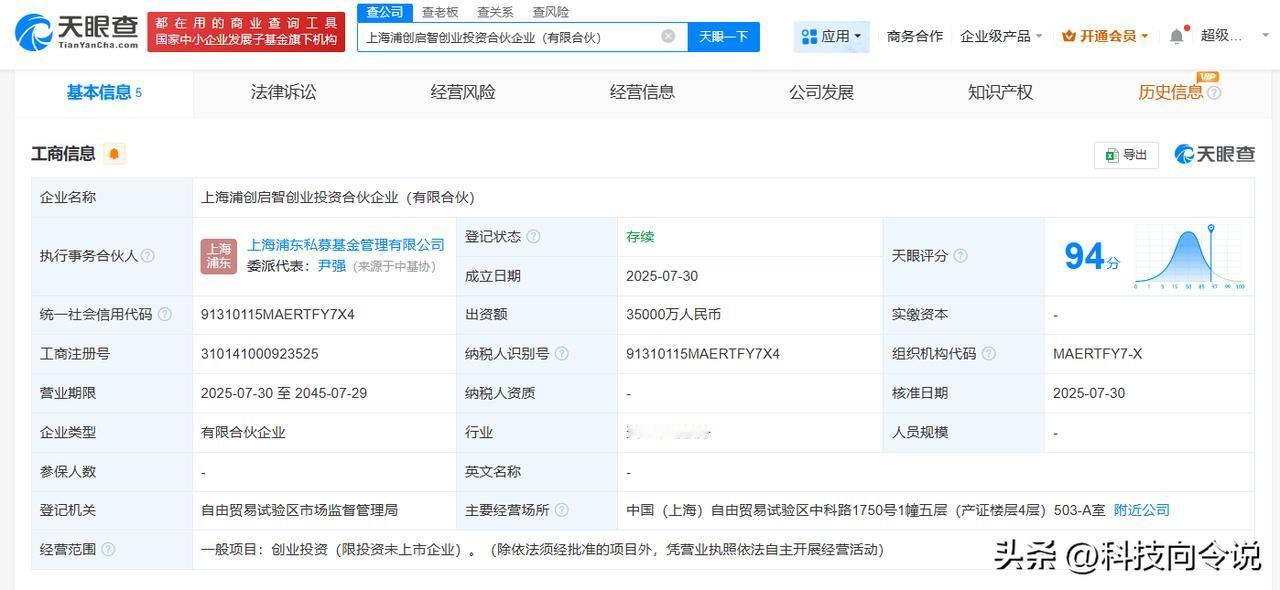
Task: Click the orange alert bell beside 工商信息
Action: (x=114, y=153)
